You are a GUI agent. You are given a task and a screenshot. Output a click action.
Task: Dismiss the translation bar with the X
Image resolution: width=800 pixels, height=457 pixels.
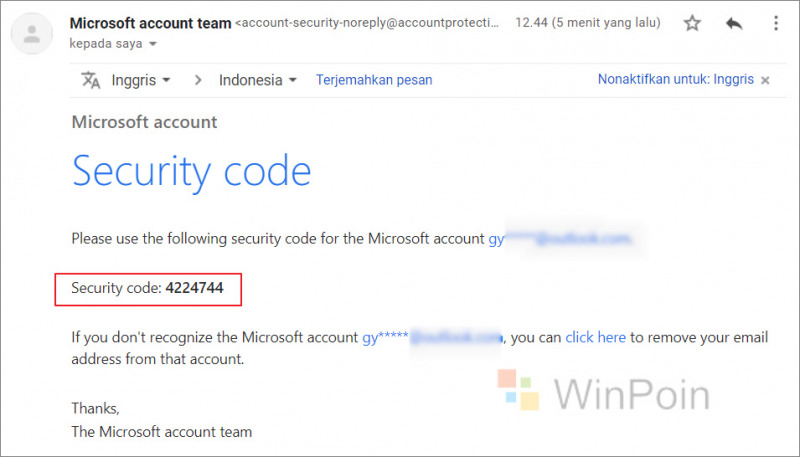(x=765, y=80)
